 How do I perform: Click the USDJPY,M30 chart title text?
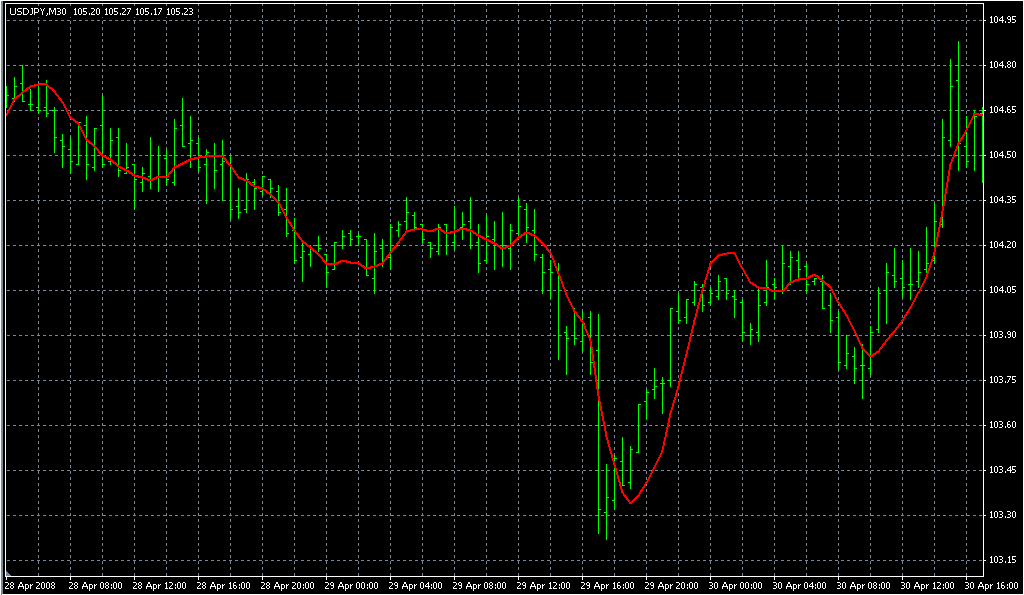[39, 11]
